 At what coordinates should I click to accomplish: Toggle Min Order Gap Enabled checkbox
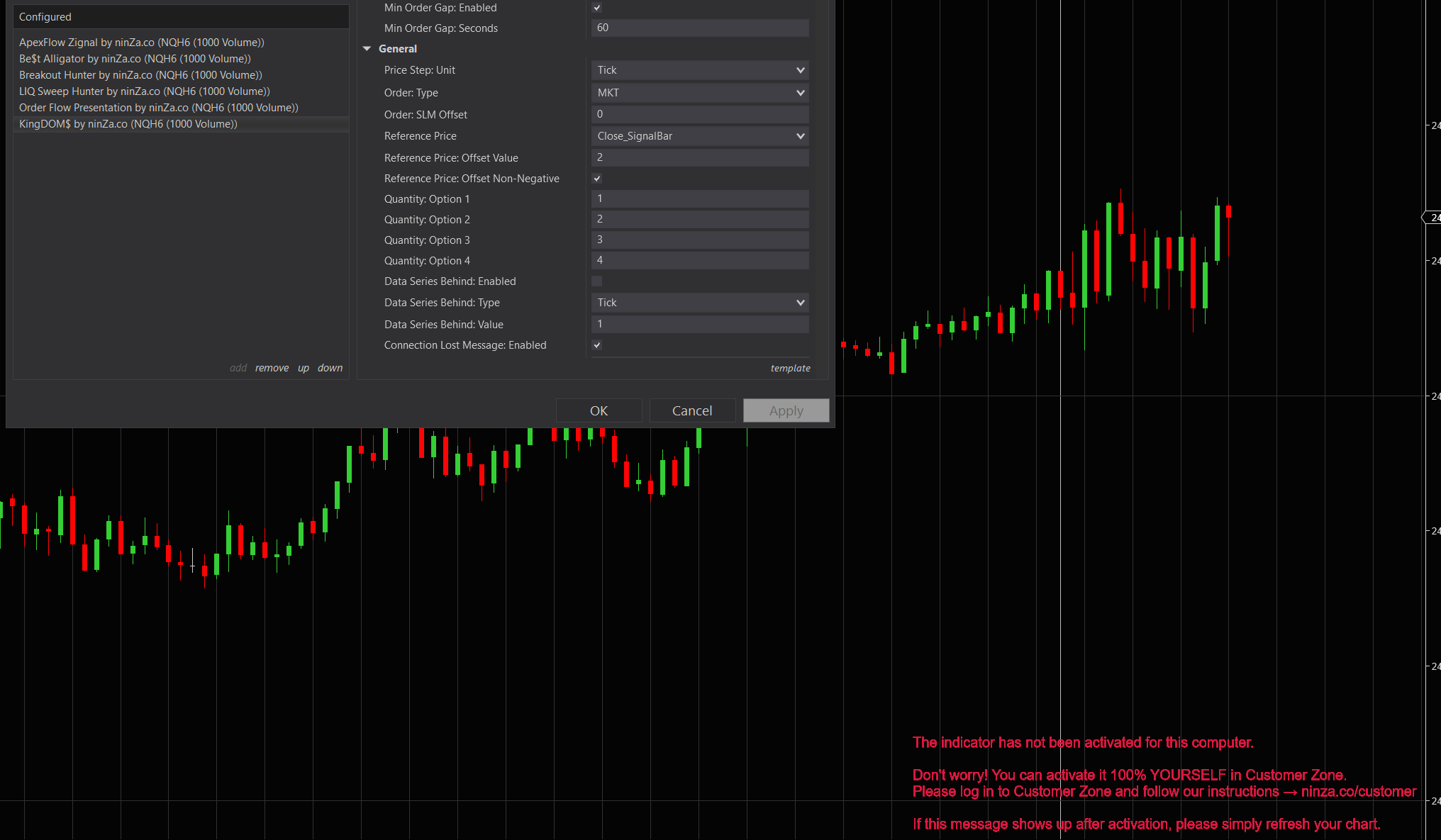(596, 8)
